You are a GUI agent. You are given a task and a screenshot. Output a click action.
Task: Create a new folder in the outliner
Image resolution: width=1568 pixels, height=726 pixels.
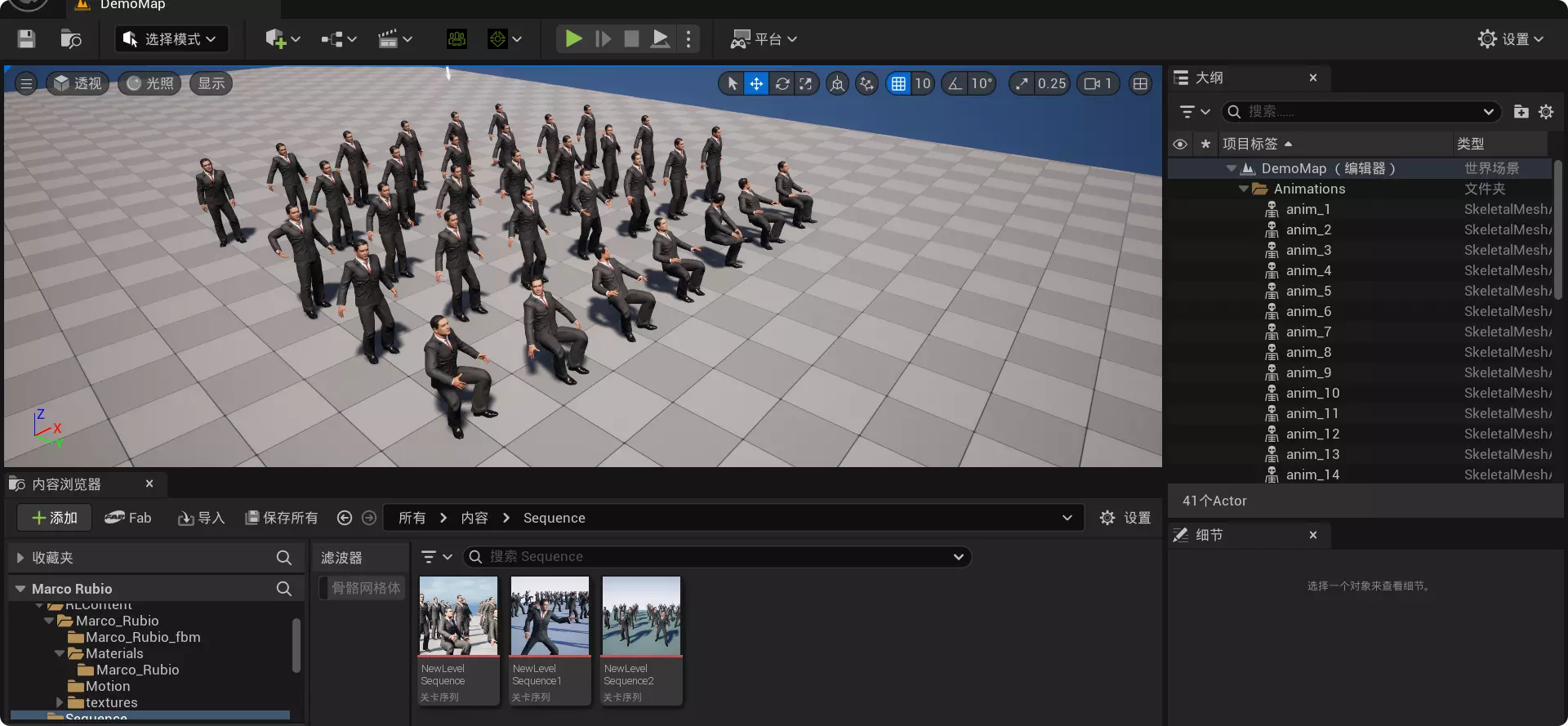pos(1521,112)
